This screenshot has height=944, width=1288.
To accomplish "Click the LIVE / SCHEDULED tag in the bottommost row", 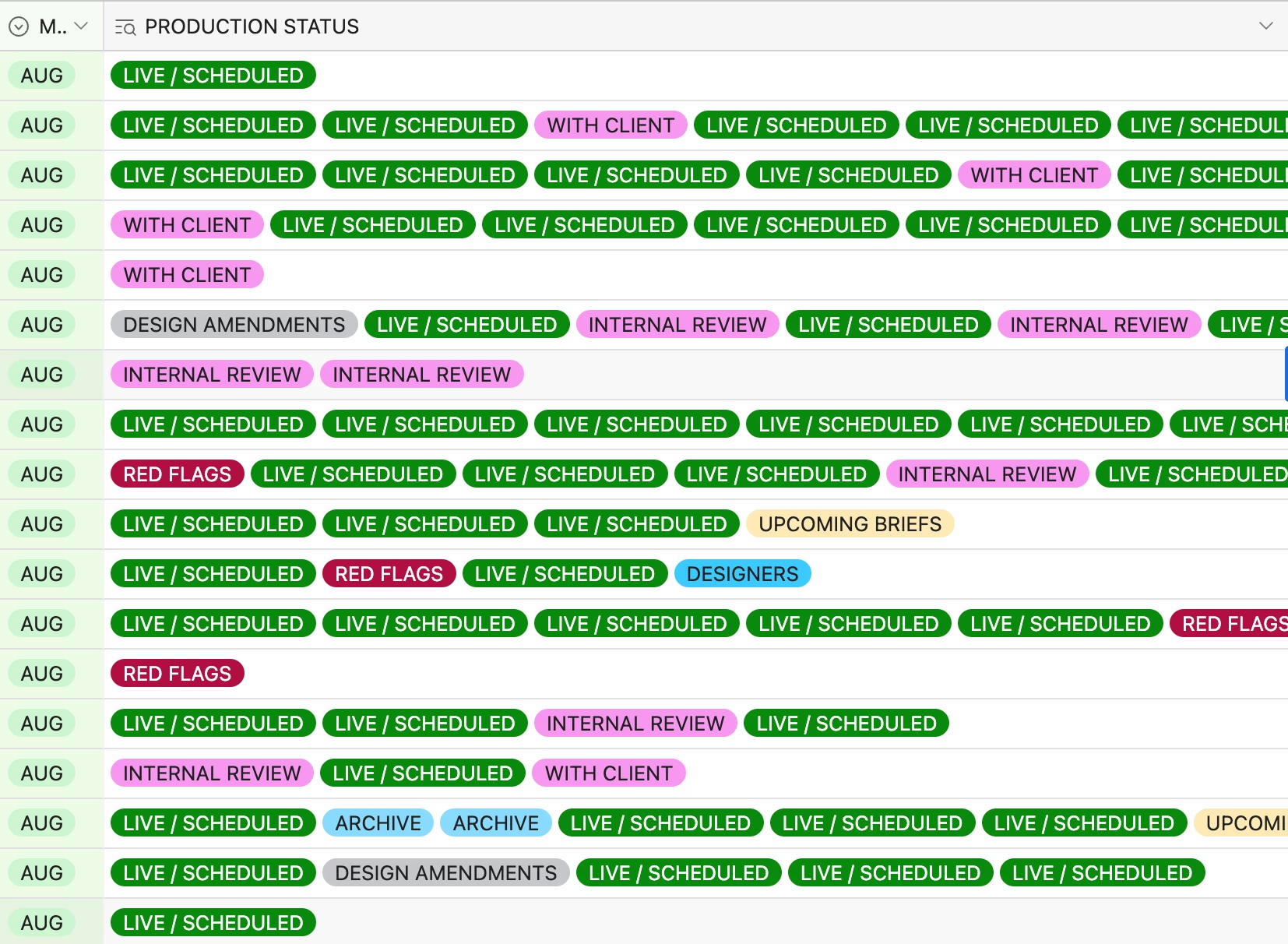I will tap(213, 923).
